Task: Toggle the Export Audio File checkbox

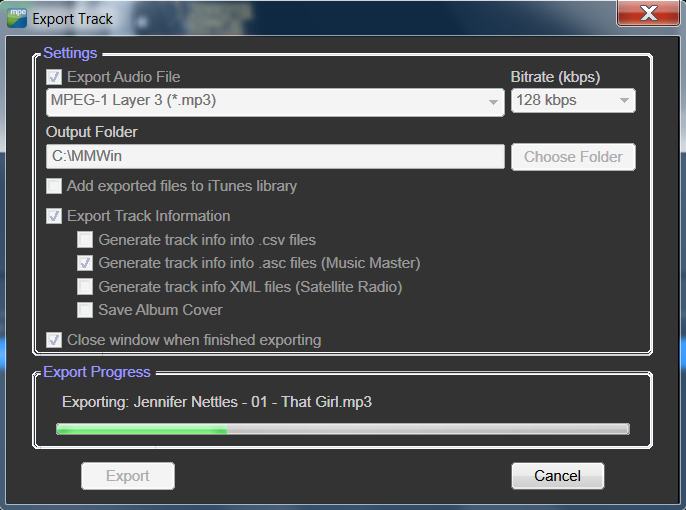Action: point(55,77)
